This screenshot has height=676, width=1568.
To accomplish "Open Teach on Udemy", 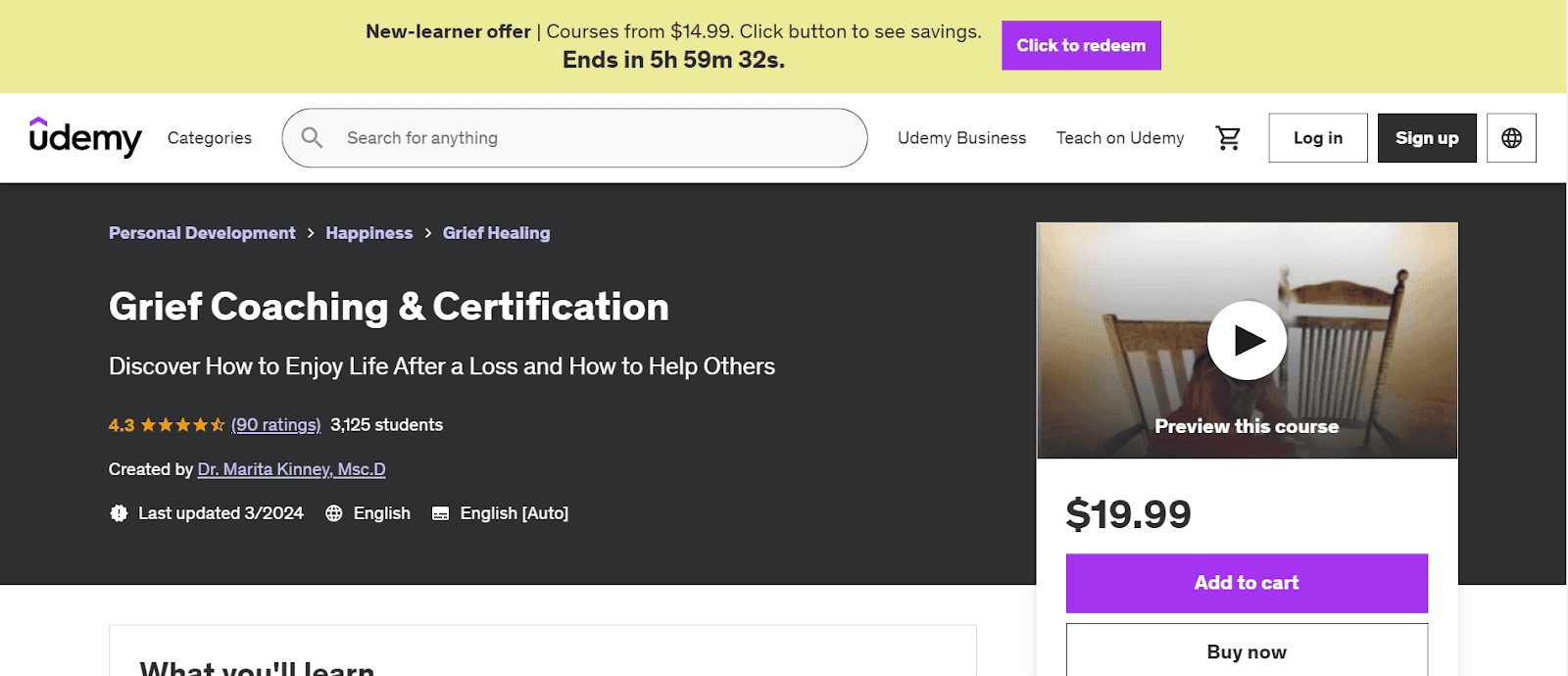I will (1120, 138).
